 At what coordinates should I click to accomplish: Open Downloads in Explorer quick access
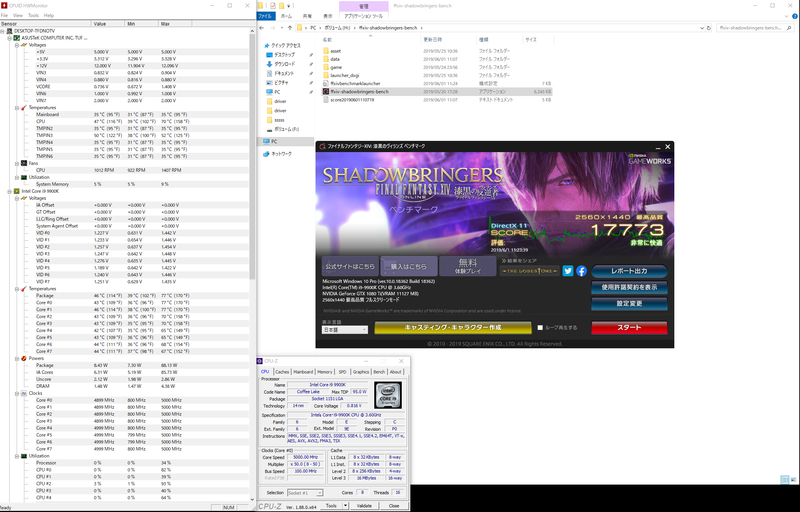click(x=285, y=64)
